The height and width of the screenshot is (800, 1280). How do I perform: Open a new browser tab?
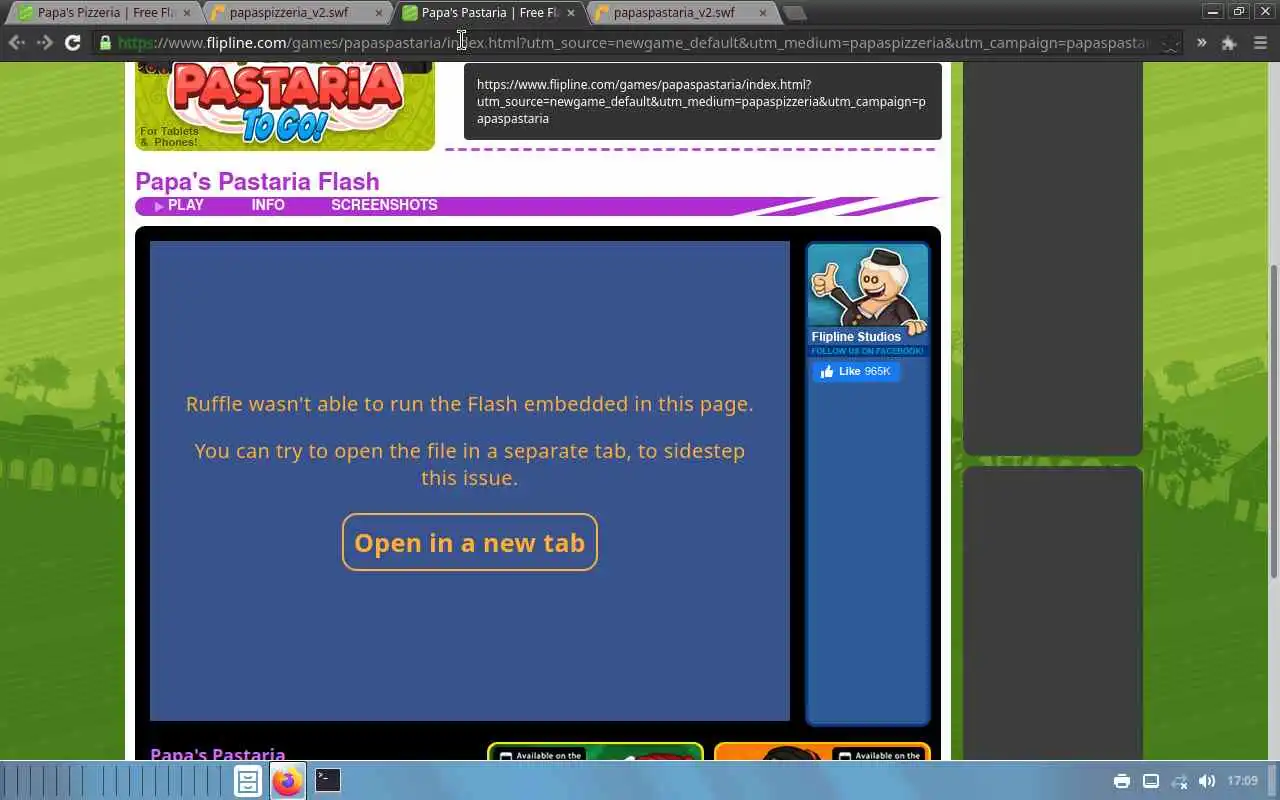(x=794, y=13)
